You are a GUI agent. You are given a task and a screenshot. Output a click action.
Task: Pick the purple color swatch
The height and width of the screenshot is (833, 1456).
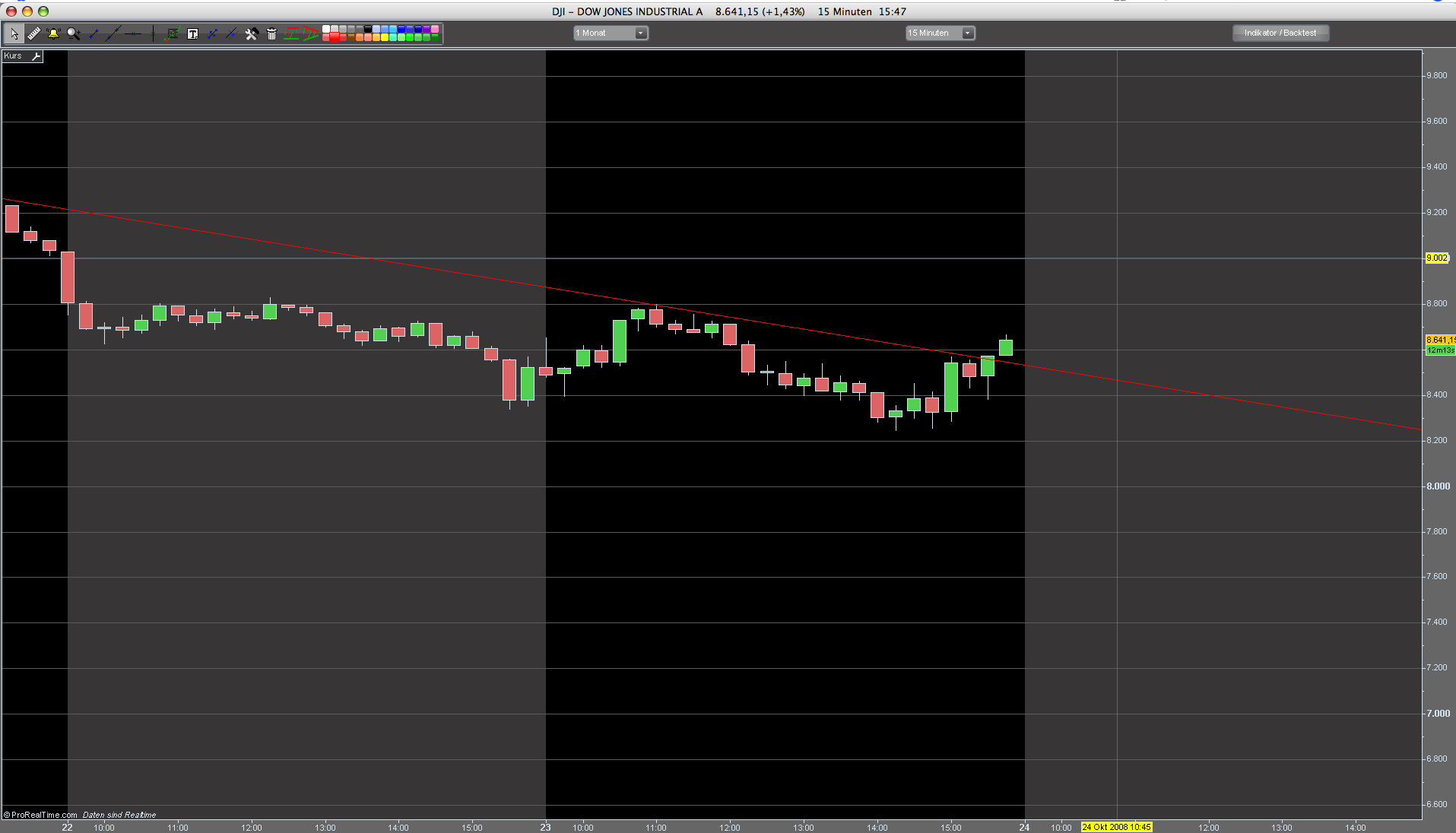coord(427,29)
